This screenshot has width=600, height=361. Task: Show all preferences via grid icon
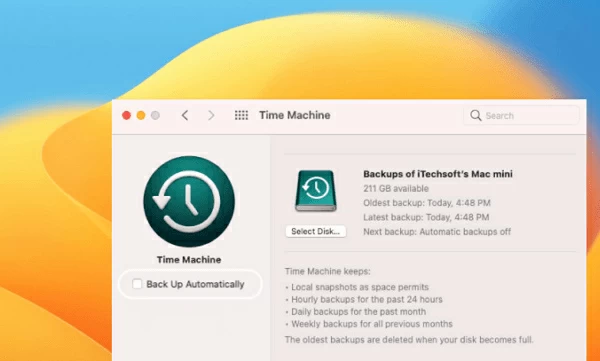click(x=241, y=115)
